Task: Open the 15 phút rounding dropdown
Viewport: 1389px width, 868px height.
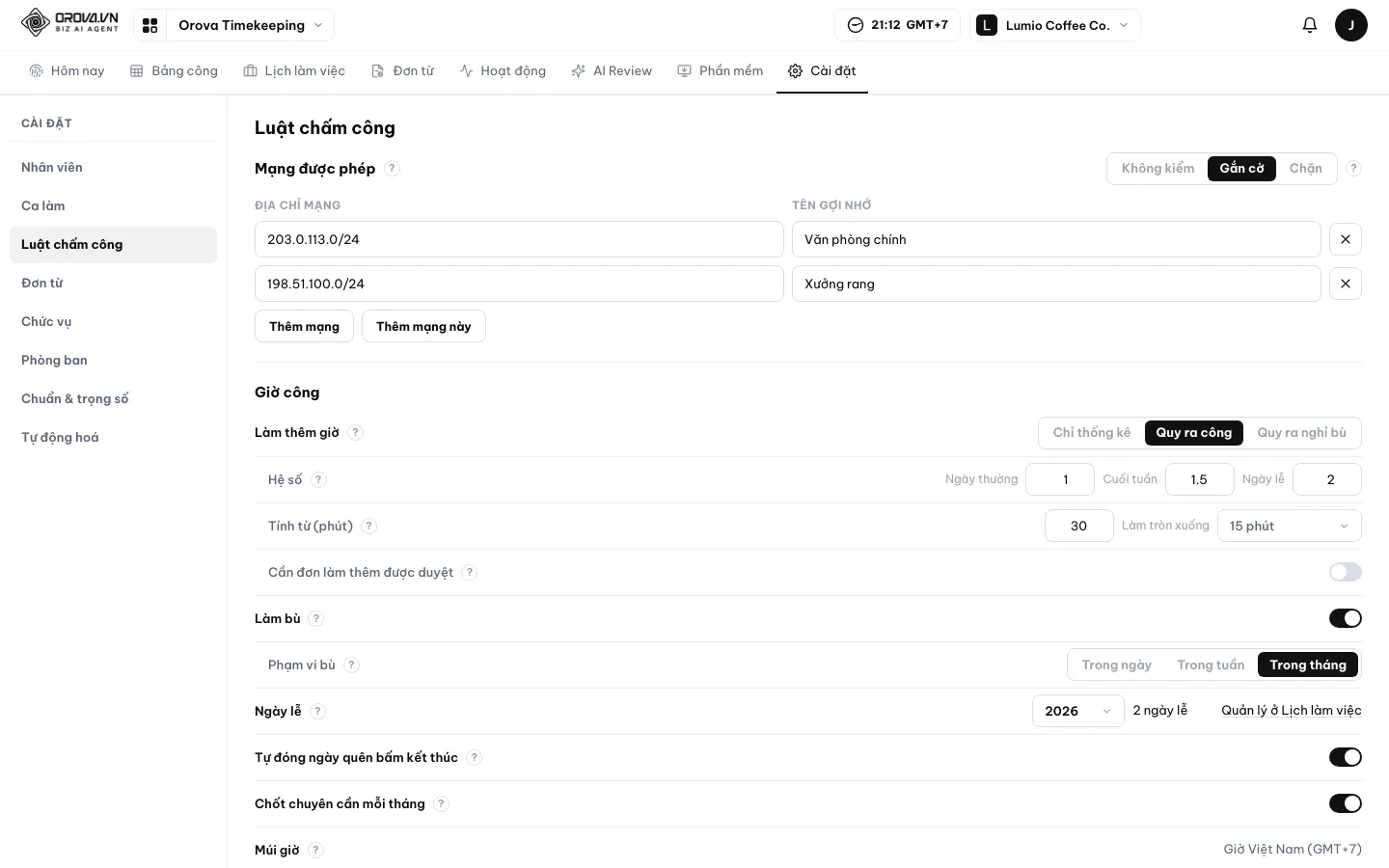Action: pos(1289,526)
